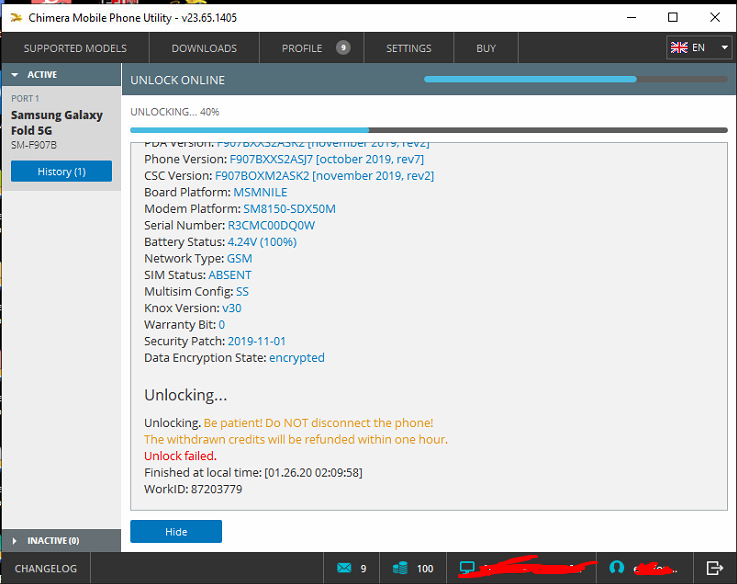
Task: Switch to the Settings tab
Action: 408,48
